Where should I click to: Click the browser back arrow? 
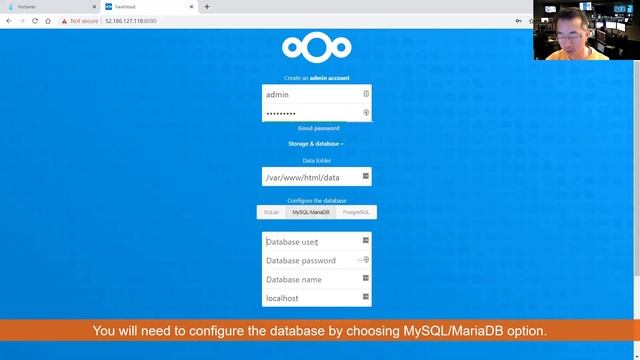click(9, 21)
